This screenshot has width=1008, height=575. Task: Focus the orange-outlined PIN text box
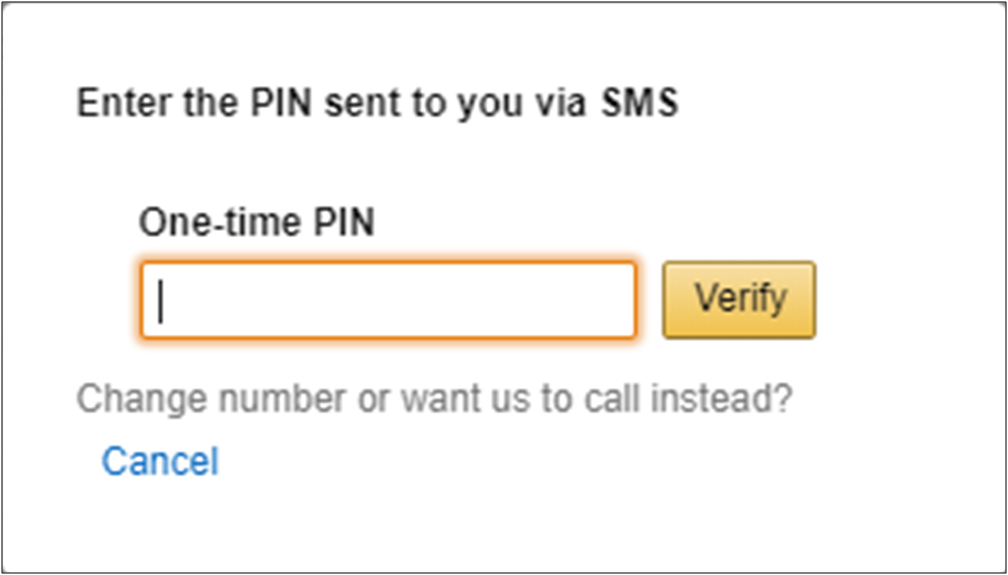point(388,300)
